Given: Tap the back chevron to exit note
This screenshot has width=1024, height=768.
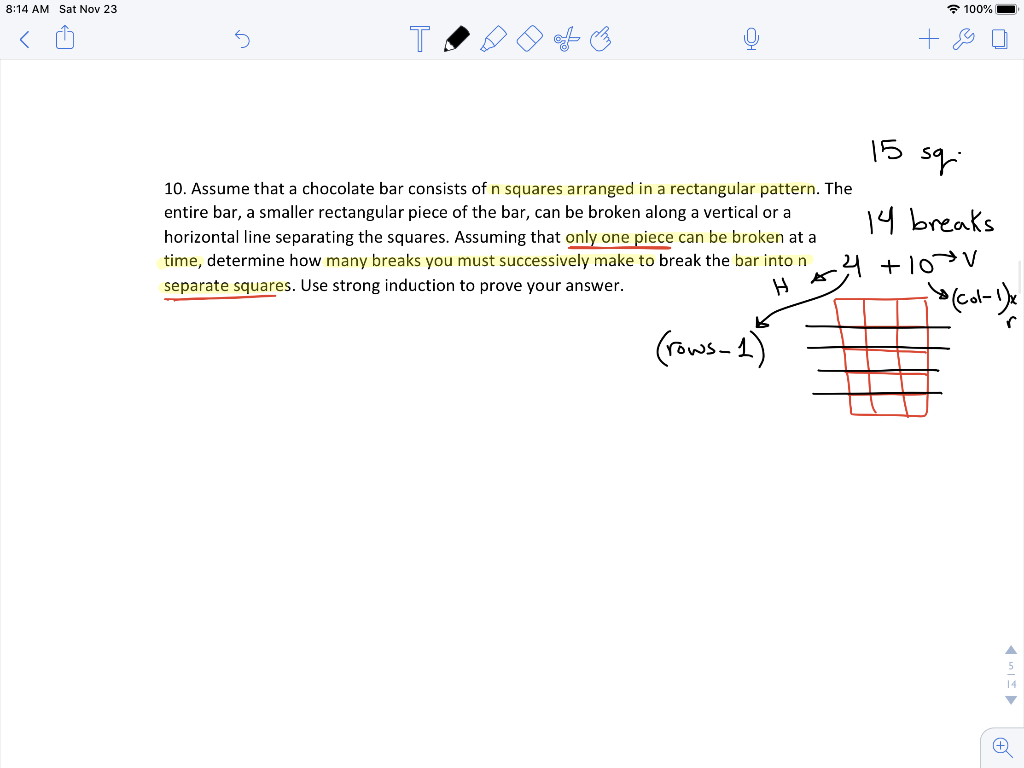Looking at the screenshot, I should (23, 38).
